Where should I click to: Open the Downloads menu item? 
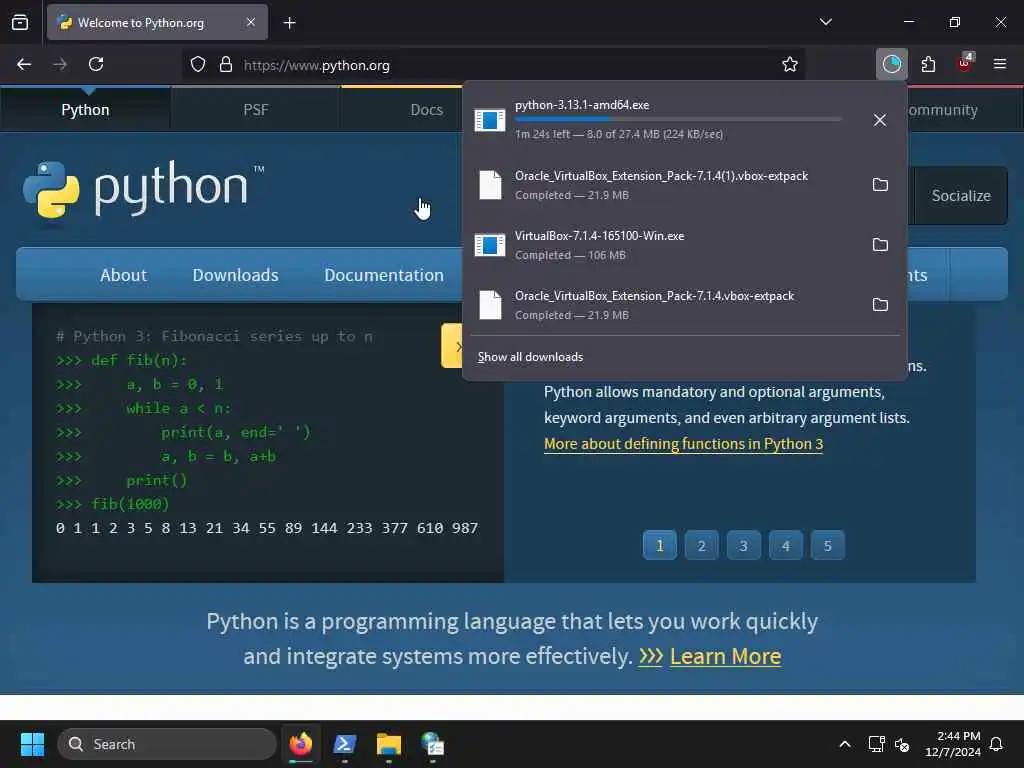(x=235, y=275)
